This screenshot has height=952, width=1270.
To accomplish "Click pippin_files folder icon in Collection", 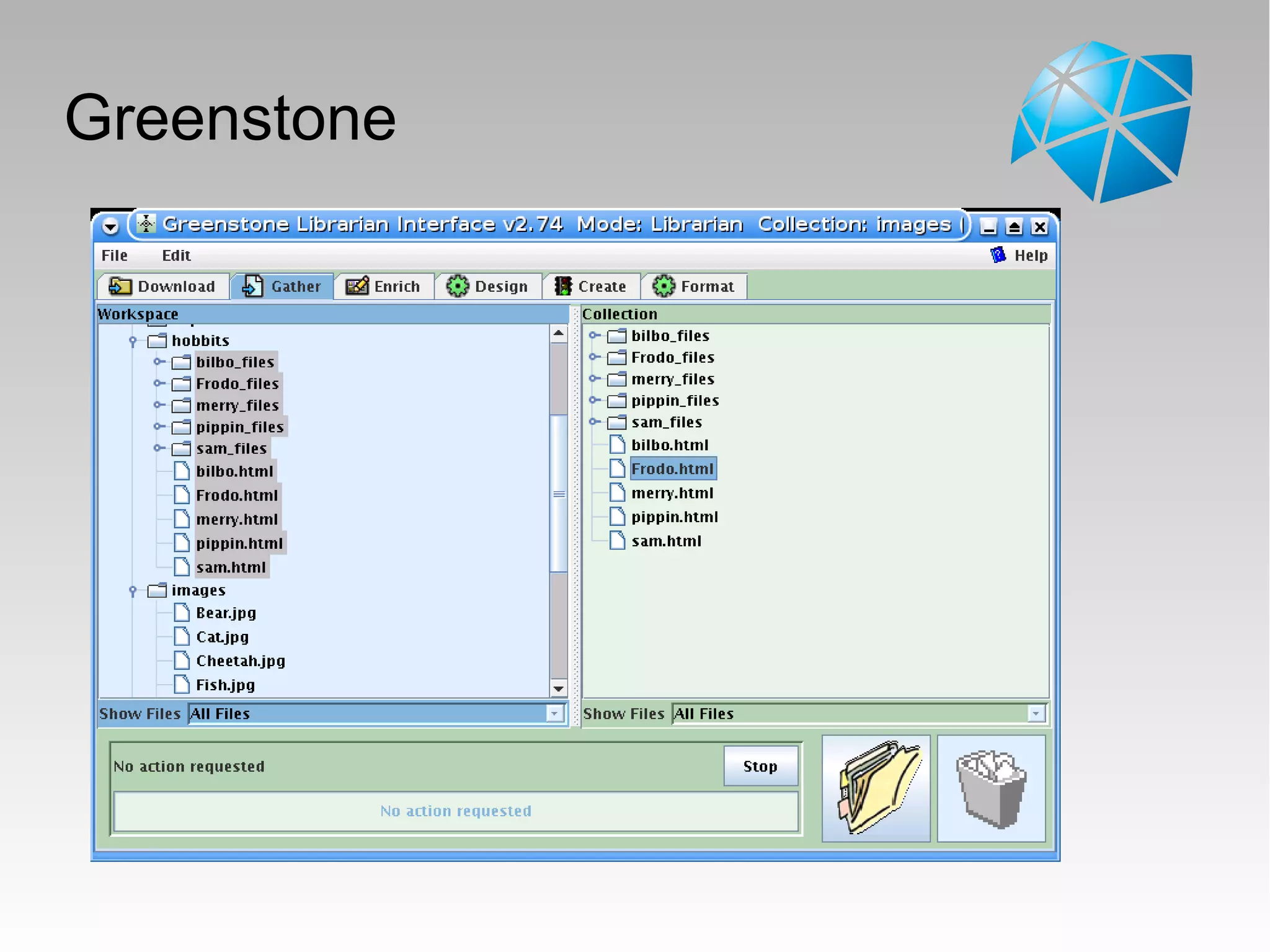I will [x=616, y=401].
